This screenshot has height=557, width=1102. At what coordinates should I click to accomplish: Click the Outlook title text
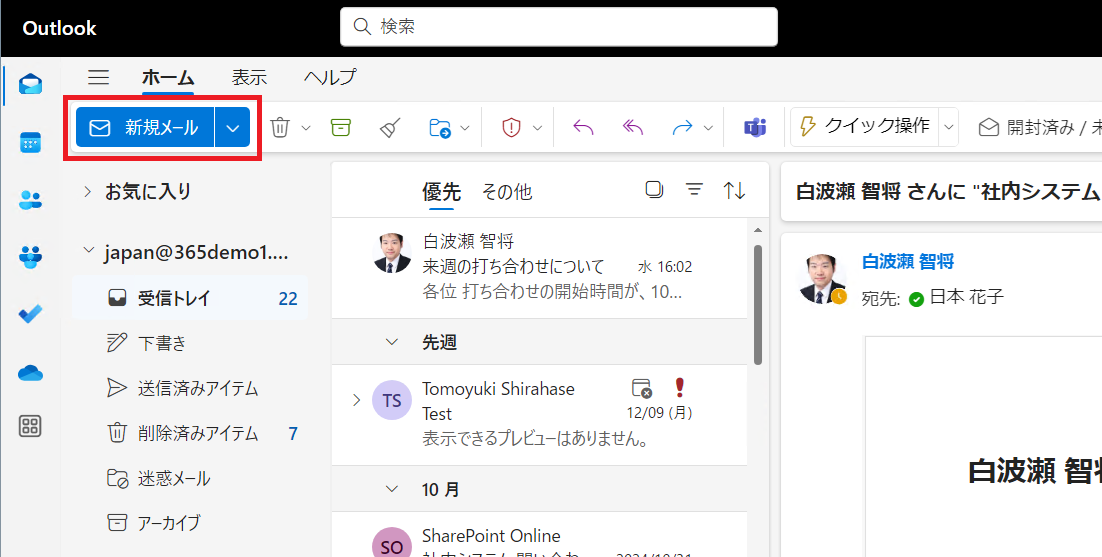(60, 28)
